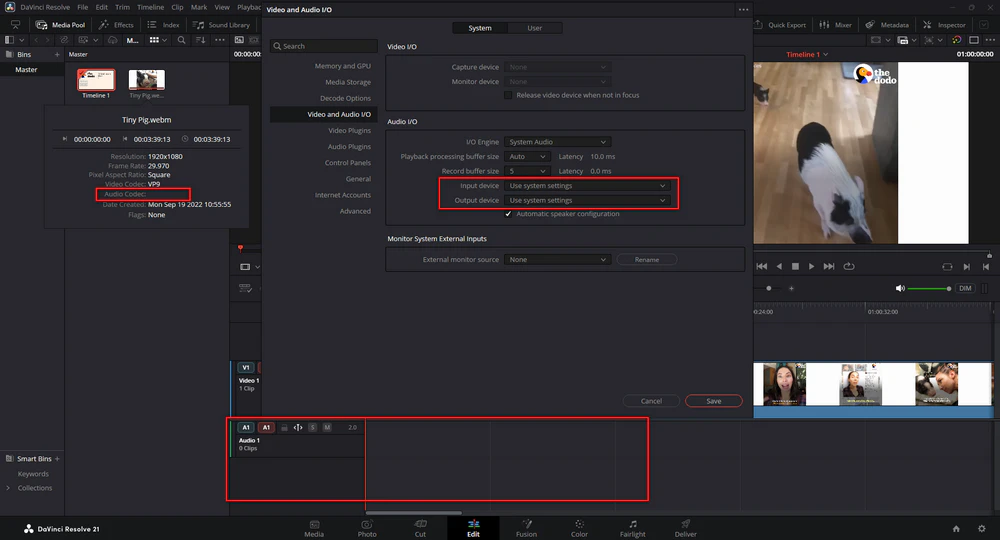Open External monitor source dropdown
Screen dimensions: 1000x540
tap(557, 259)
